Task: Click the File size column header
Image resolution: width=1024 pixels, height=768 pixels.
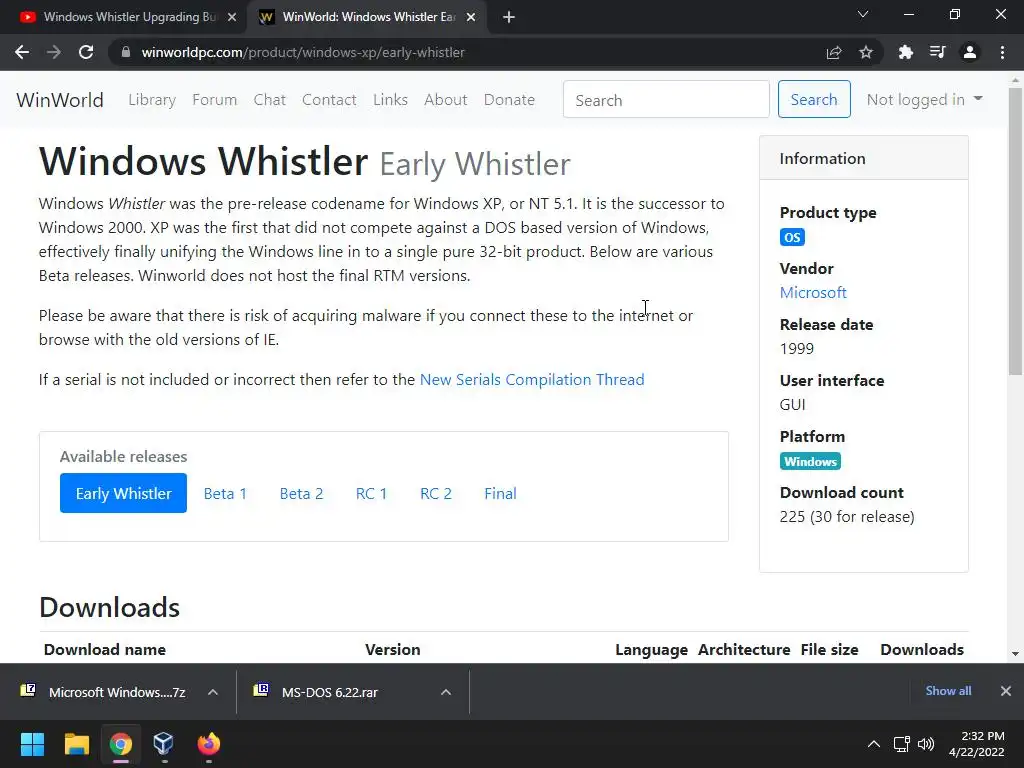Action: coord(829,649)
